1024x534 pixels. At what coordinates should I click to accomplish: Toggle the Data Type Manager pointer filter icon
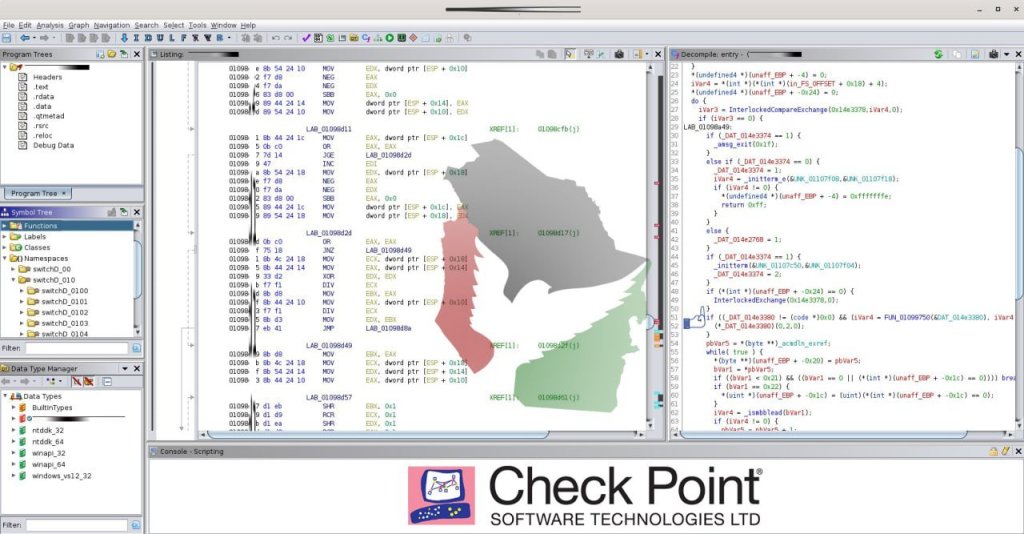point(76,381)
